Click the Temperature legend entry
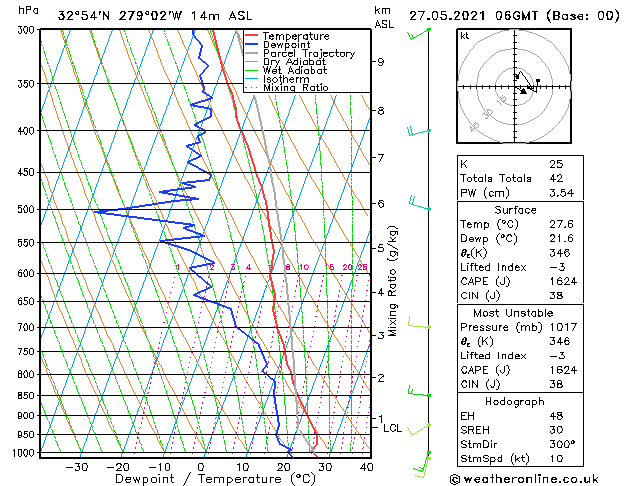 [296, 36]
